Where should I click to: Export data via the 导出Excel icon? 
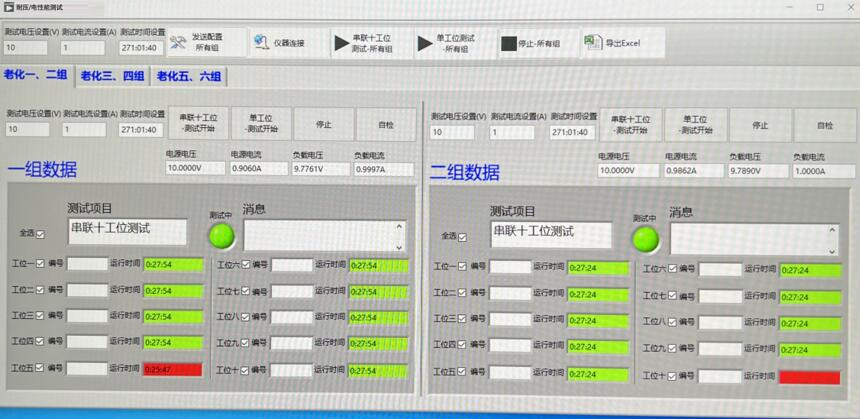pyautogui.click(x=594, y=43)
